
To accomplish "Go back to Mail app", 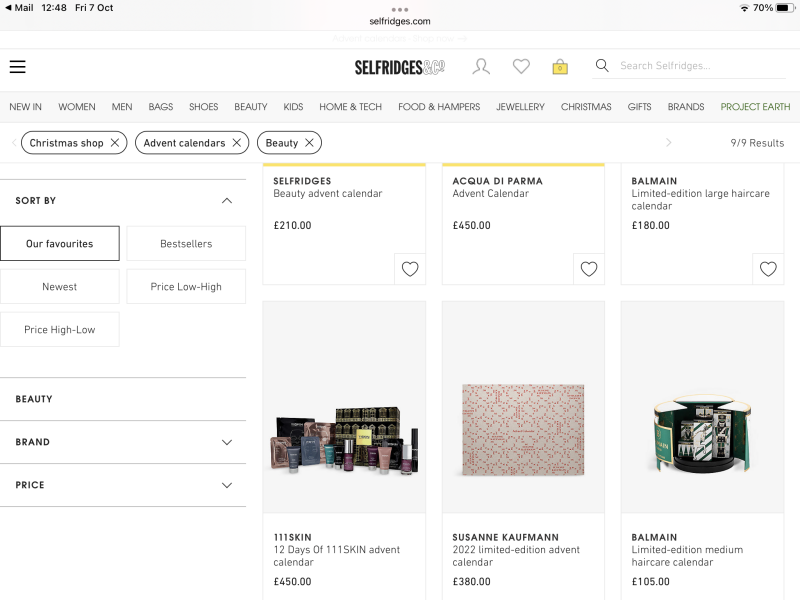I will (x=19, y=8).
